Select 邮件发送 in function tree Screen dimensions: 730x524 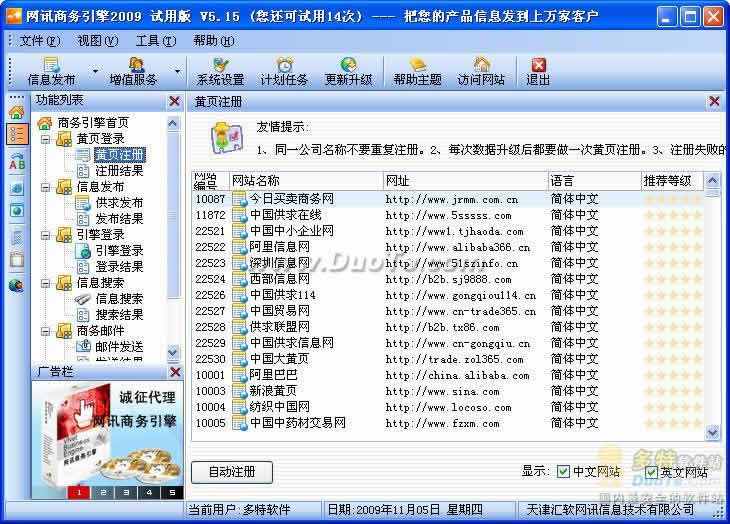coord(119,347)
